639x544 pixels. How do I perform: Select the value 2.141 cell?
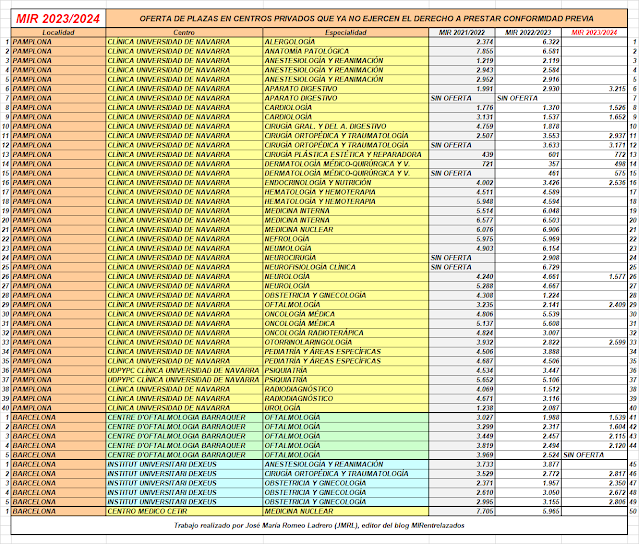528,304
